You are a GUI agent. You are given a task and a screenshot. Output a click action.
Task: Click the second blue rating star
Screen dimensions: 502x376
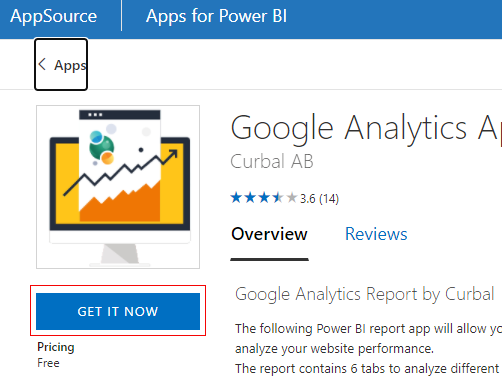coord(250,198)
